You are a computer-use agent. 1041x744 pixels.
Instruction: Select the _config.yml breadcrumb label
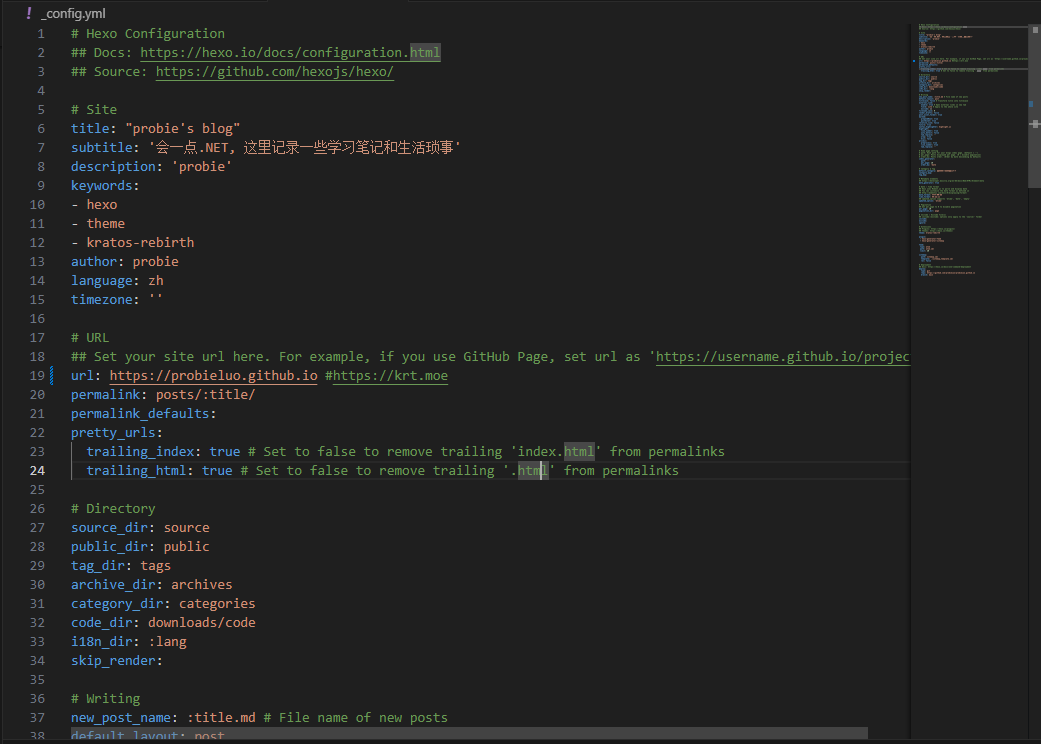(x=73, y=13)
